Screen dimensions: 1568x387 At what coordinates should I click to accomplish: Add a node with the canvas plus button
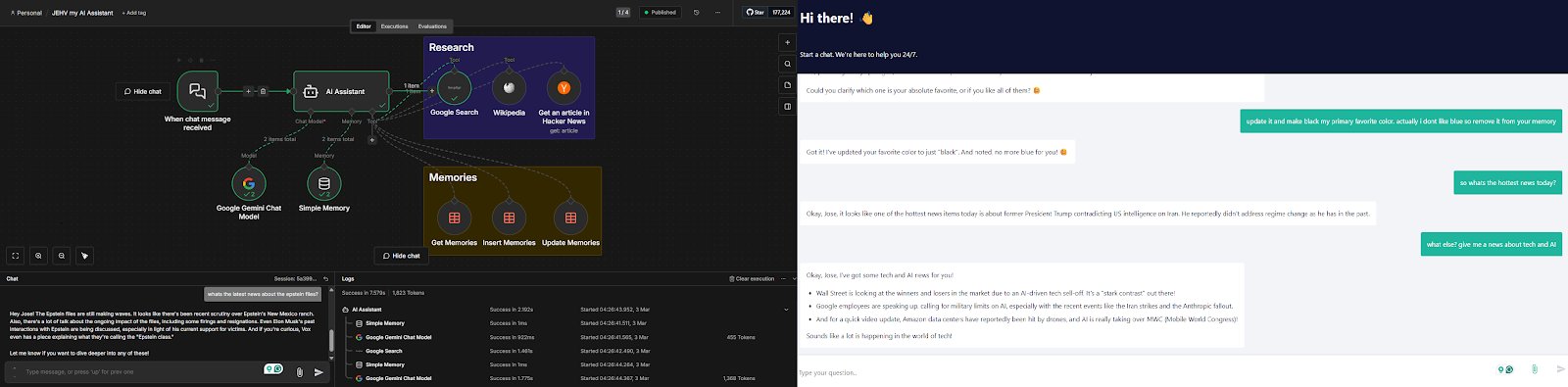point(787,42)
